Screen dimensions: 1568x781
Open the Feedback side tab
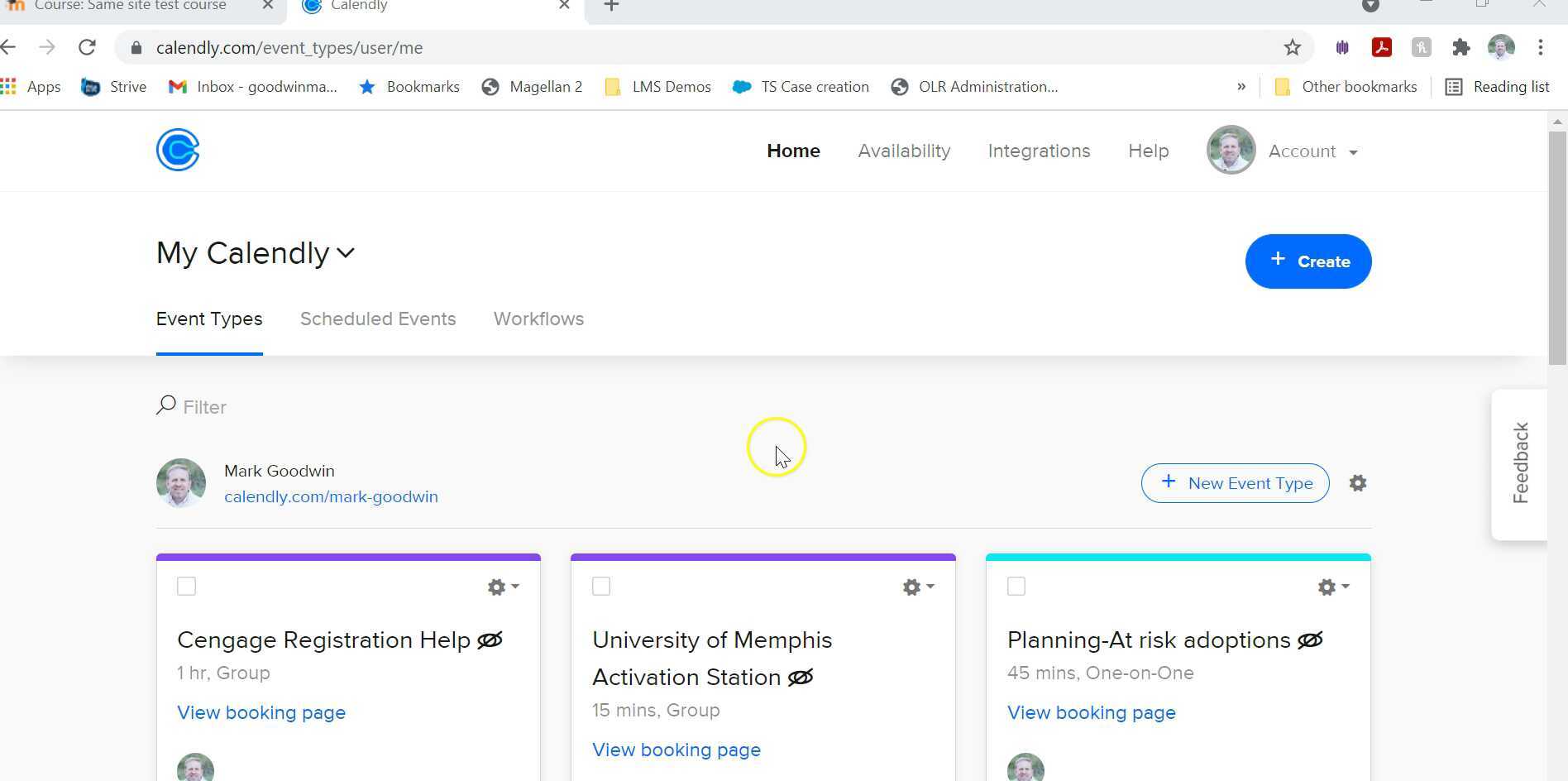1520,464
